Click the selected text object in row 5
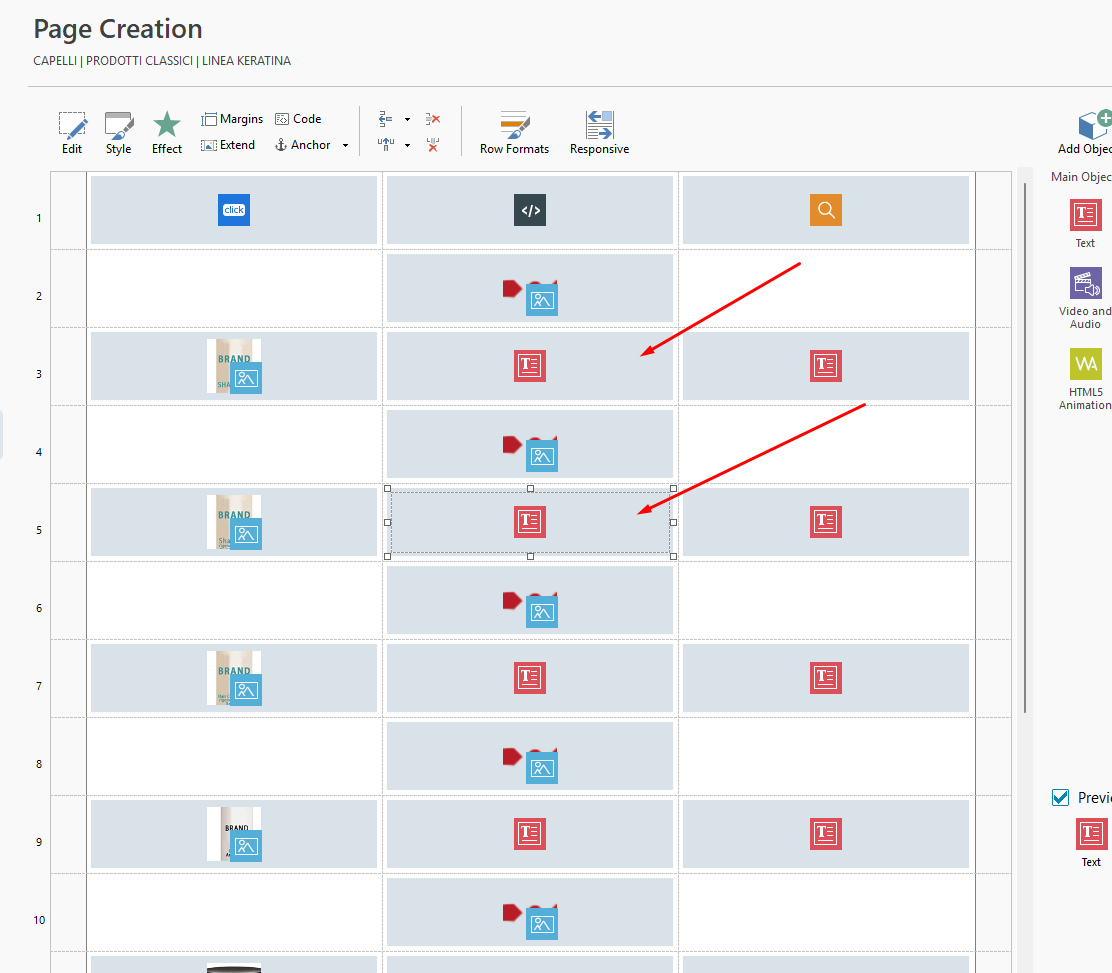 coord(530,522)
